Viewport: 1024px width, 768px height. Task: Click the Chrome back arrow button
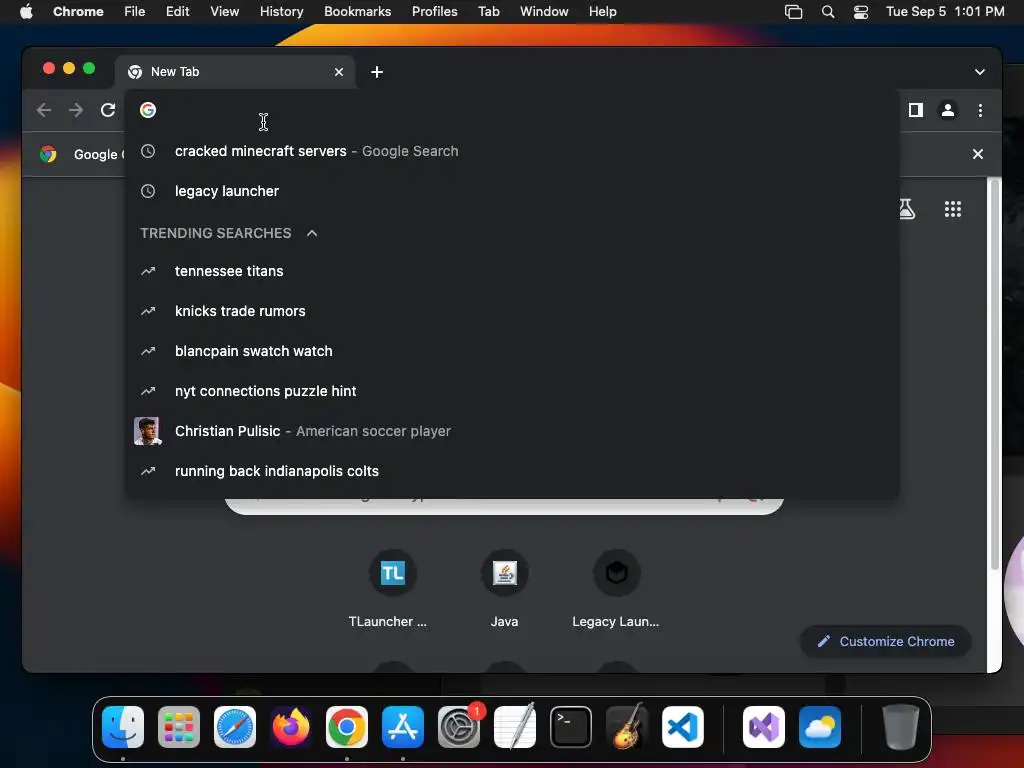pyautogui.click(x=44, y=110)
